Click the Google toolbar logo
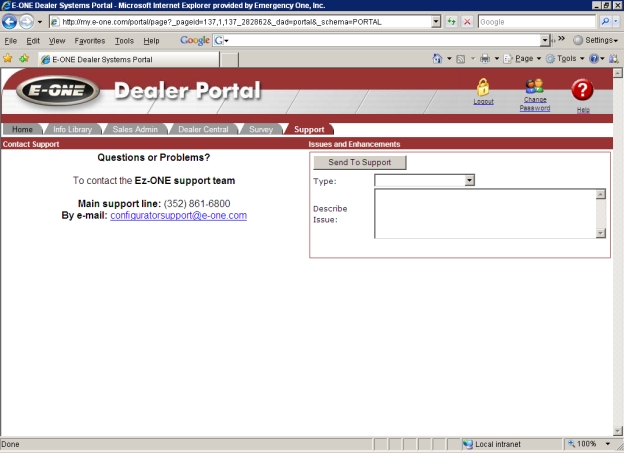 (195, 40)
